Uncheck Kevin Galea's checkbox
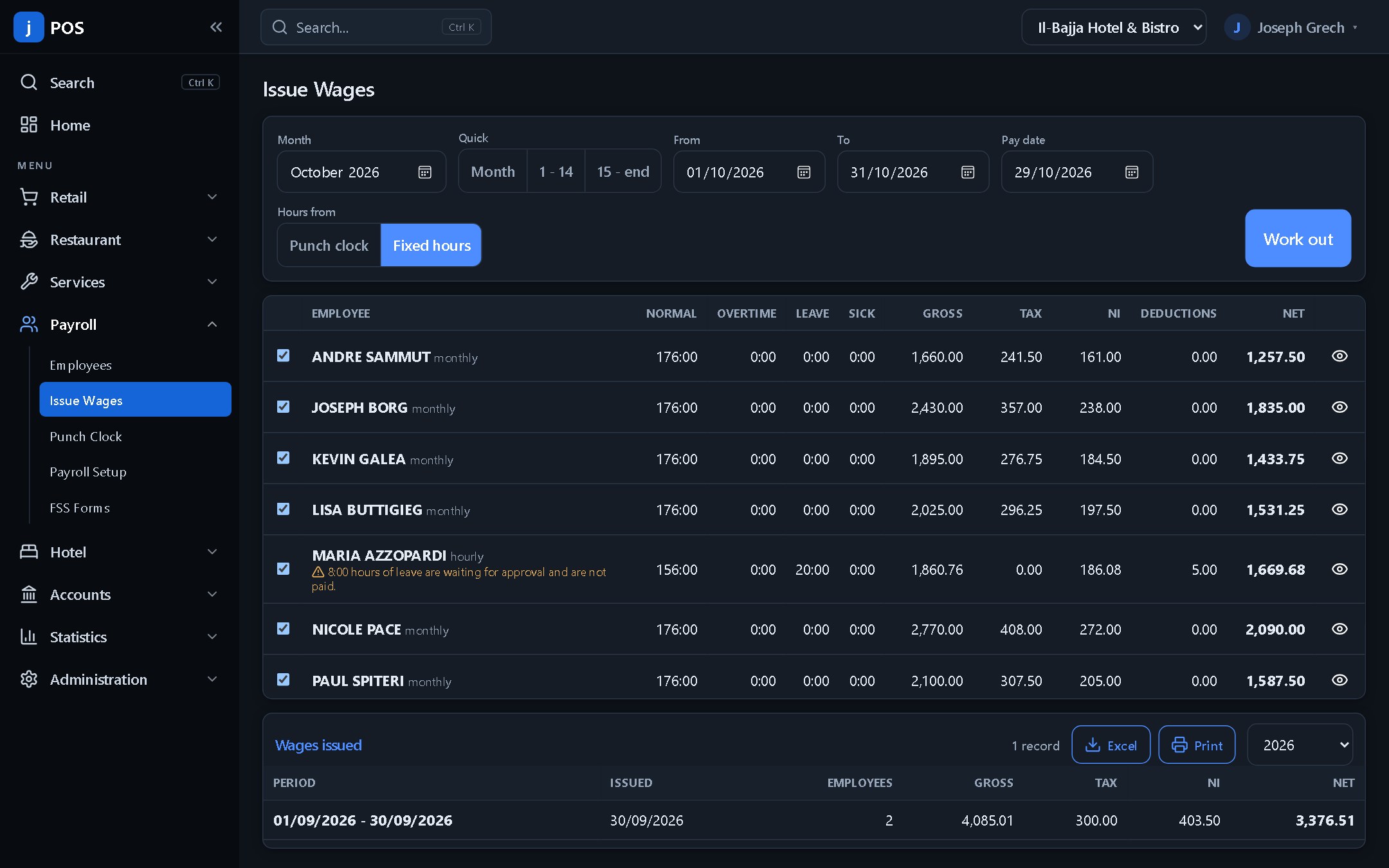 283,458
